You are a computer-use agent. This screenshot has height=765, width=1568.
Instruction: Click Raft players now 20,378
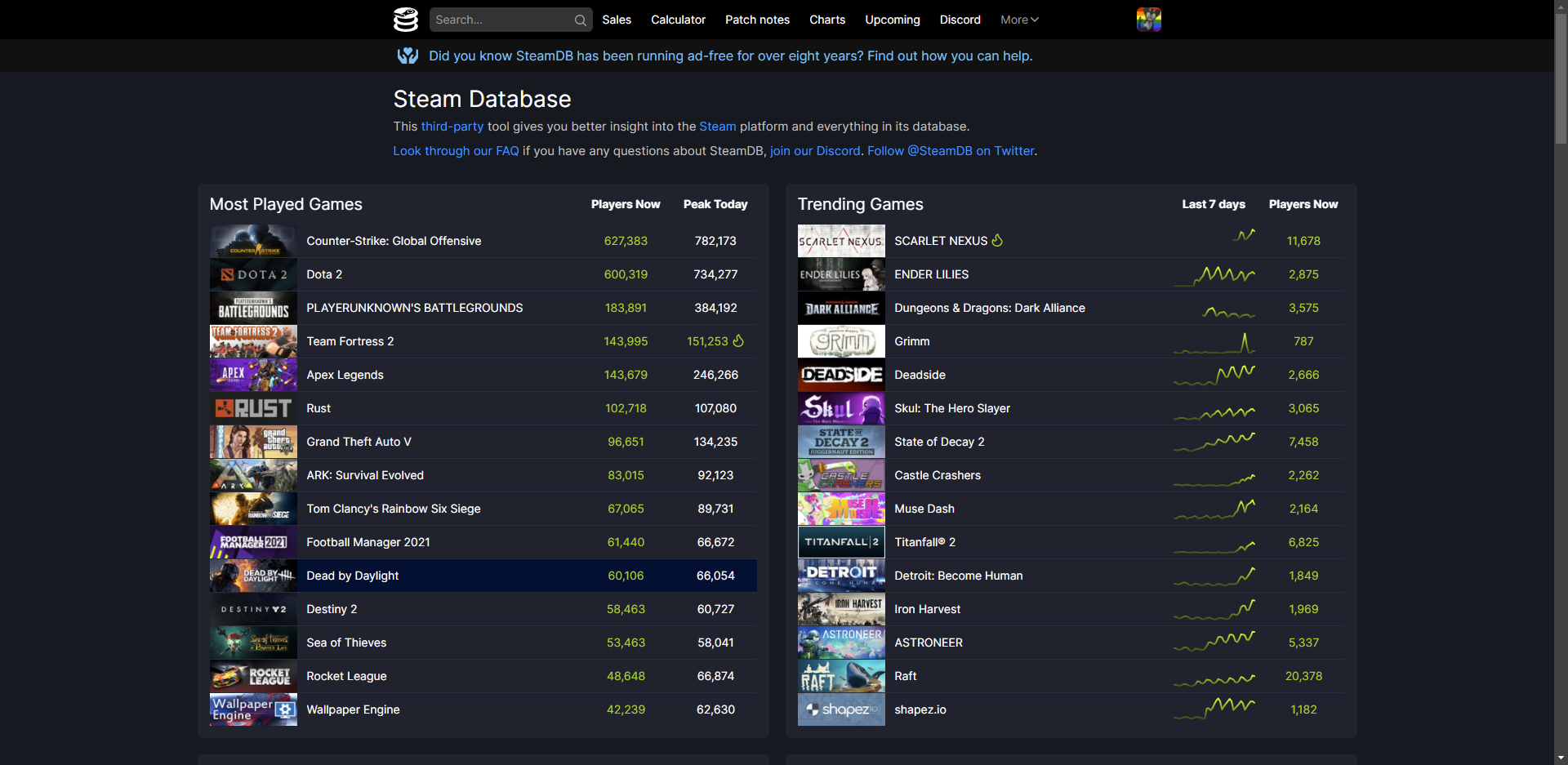pyautogui.click(x=1303, y=676)
